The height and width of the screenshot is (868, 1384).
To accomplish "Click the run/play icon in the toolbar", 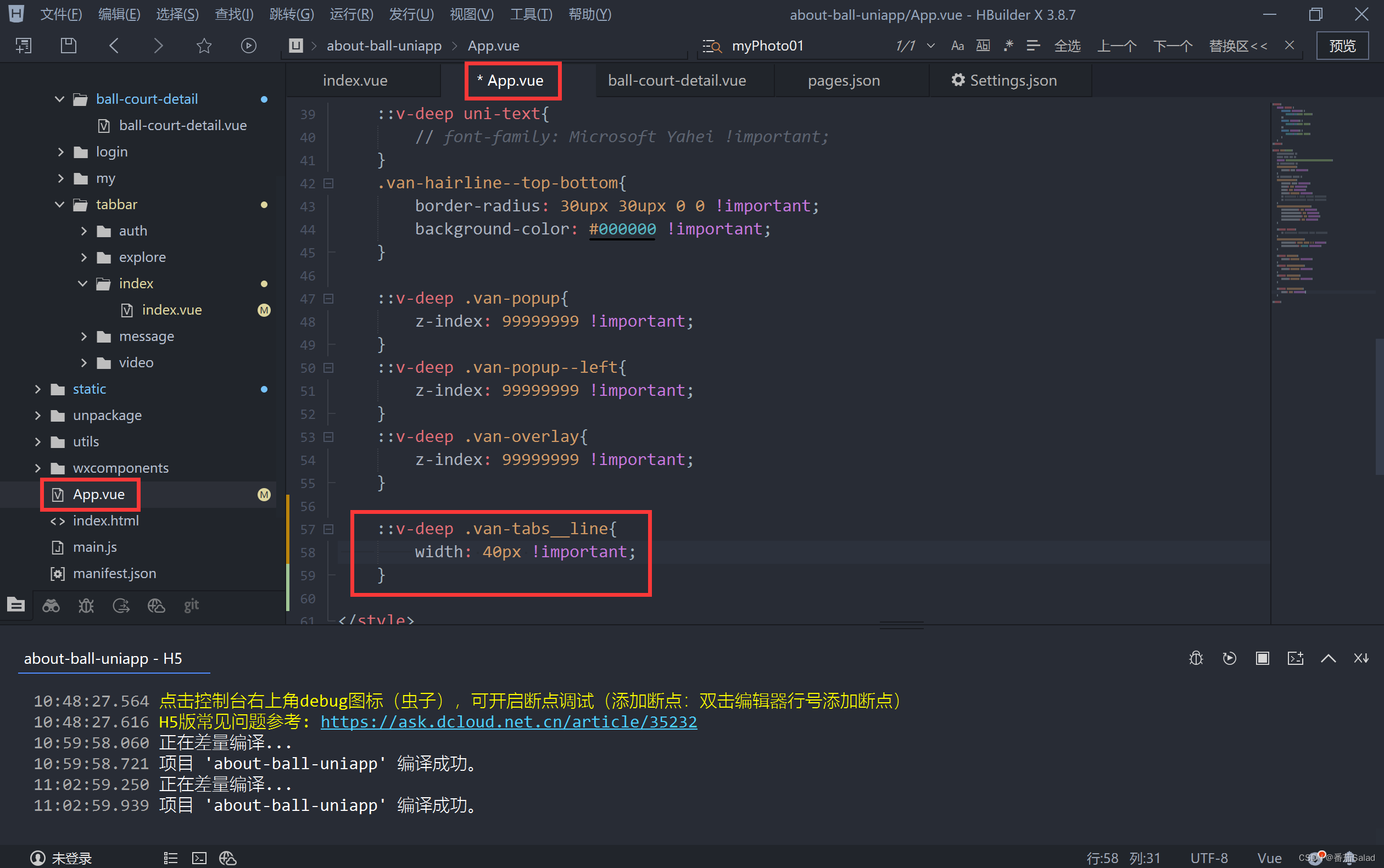I will click(x=247, y=45).
